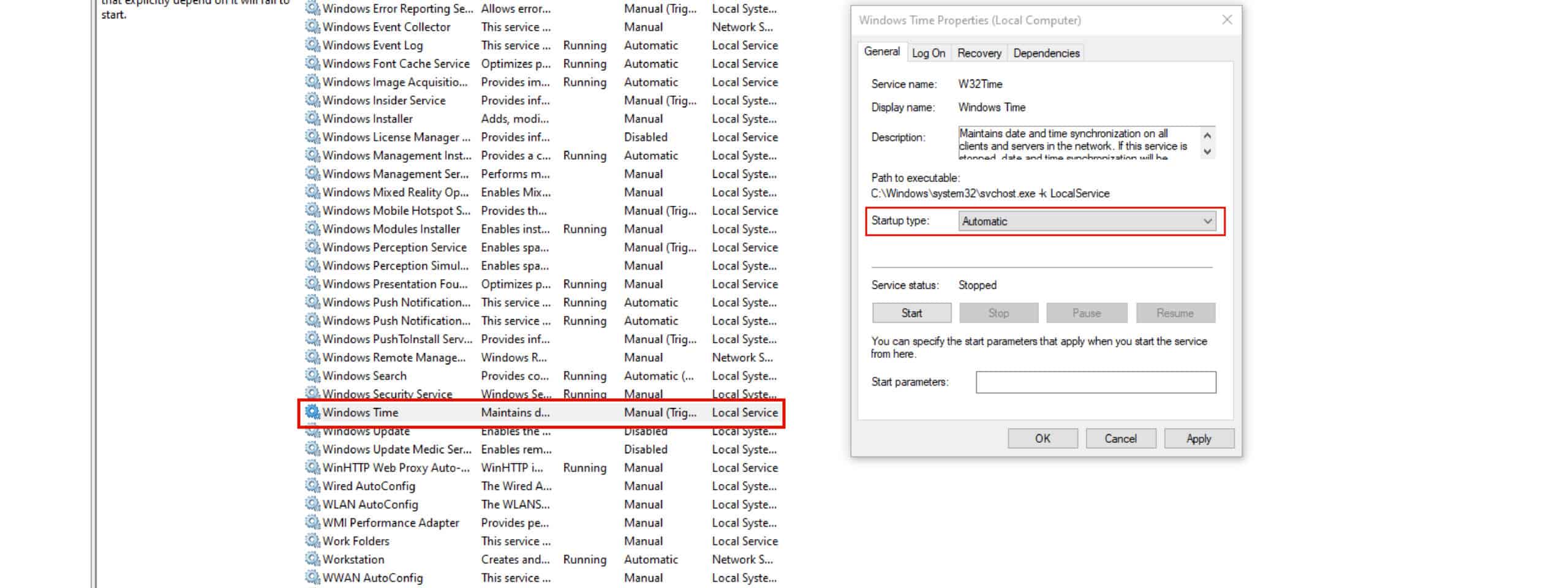
Task: Click the Windows Image Acquisitio... service icon
Action: coord(313,81)
